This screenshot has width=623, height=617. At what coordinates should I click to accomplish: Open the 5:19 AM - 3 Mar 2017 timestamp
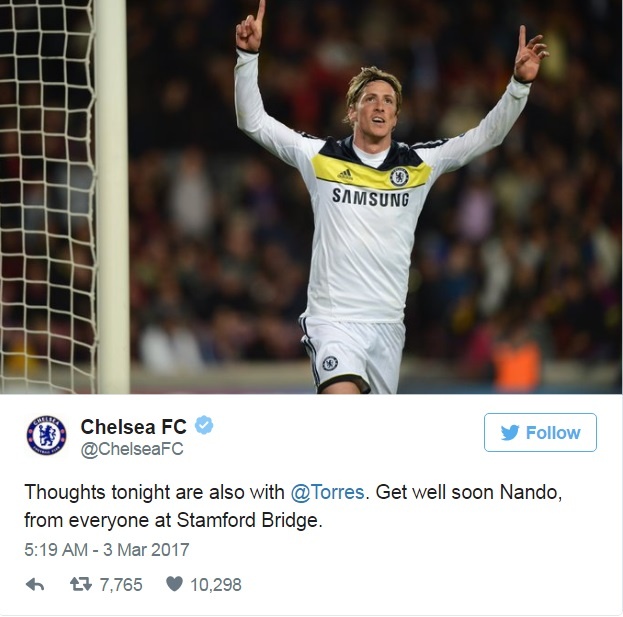[x=106, y=550]
